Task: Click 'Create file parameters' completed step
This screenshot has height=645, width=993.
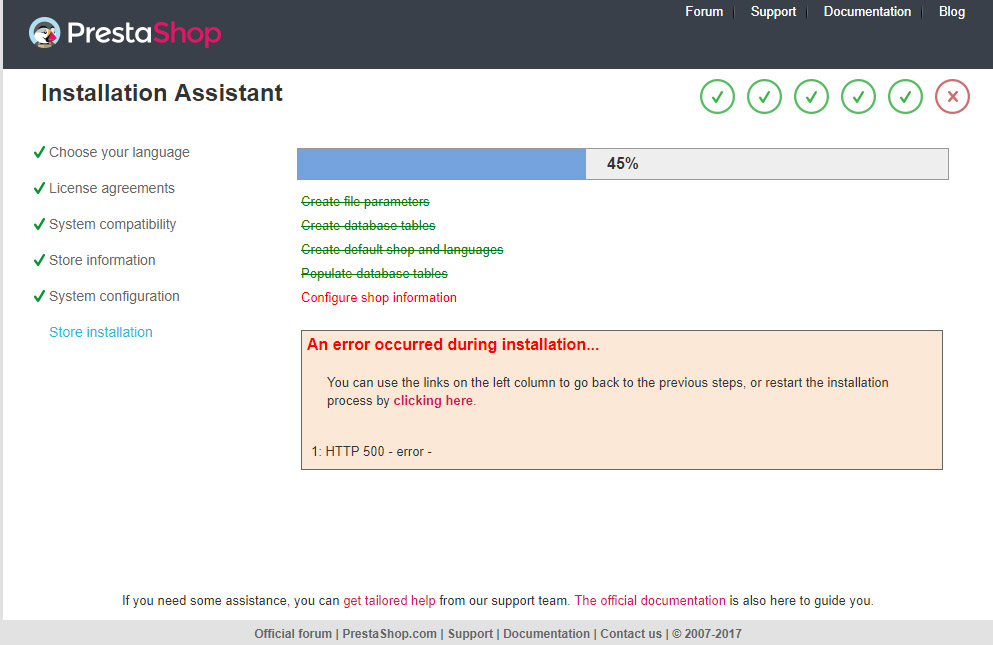Action: coord(365,201)
